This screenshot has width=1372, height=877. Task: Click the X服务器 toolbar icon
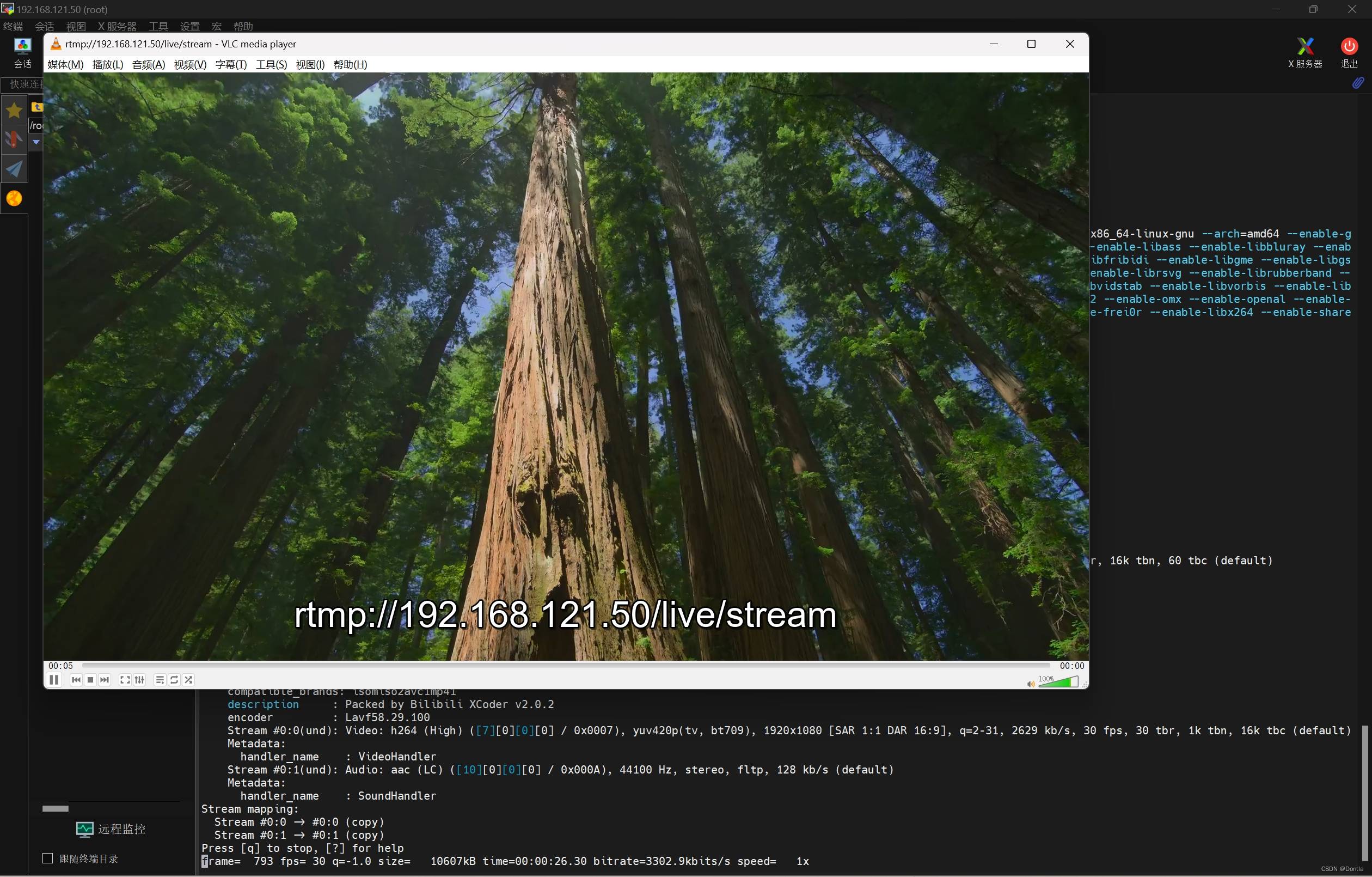click(1305, 53)
